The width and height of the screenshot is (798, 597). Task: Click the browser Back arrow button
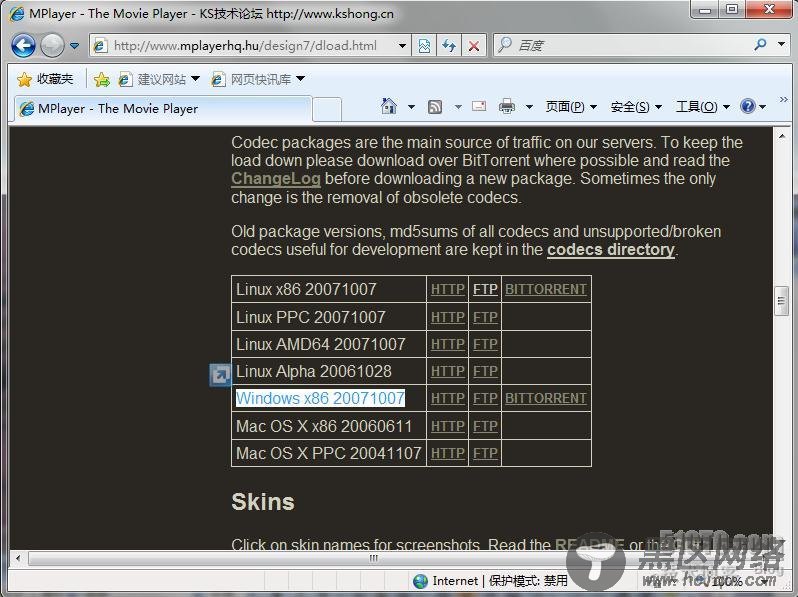click(x=23, y=46)
